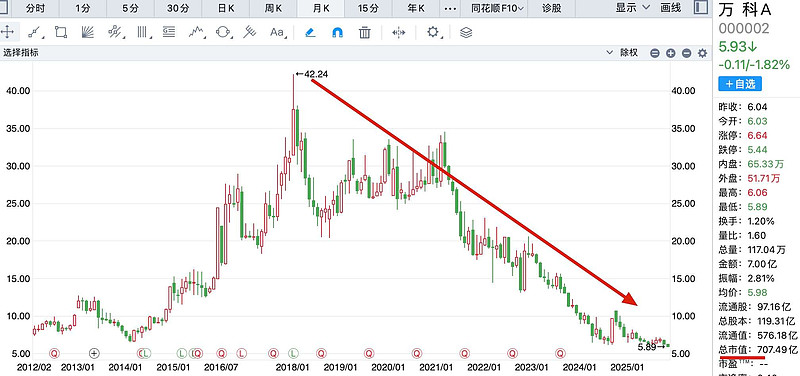800x376 pixels.
Task: Open more periods via the ··· tab
Action: coord(449,8)
